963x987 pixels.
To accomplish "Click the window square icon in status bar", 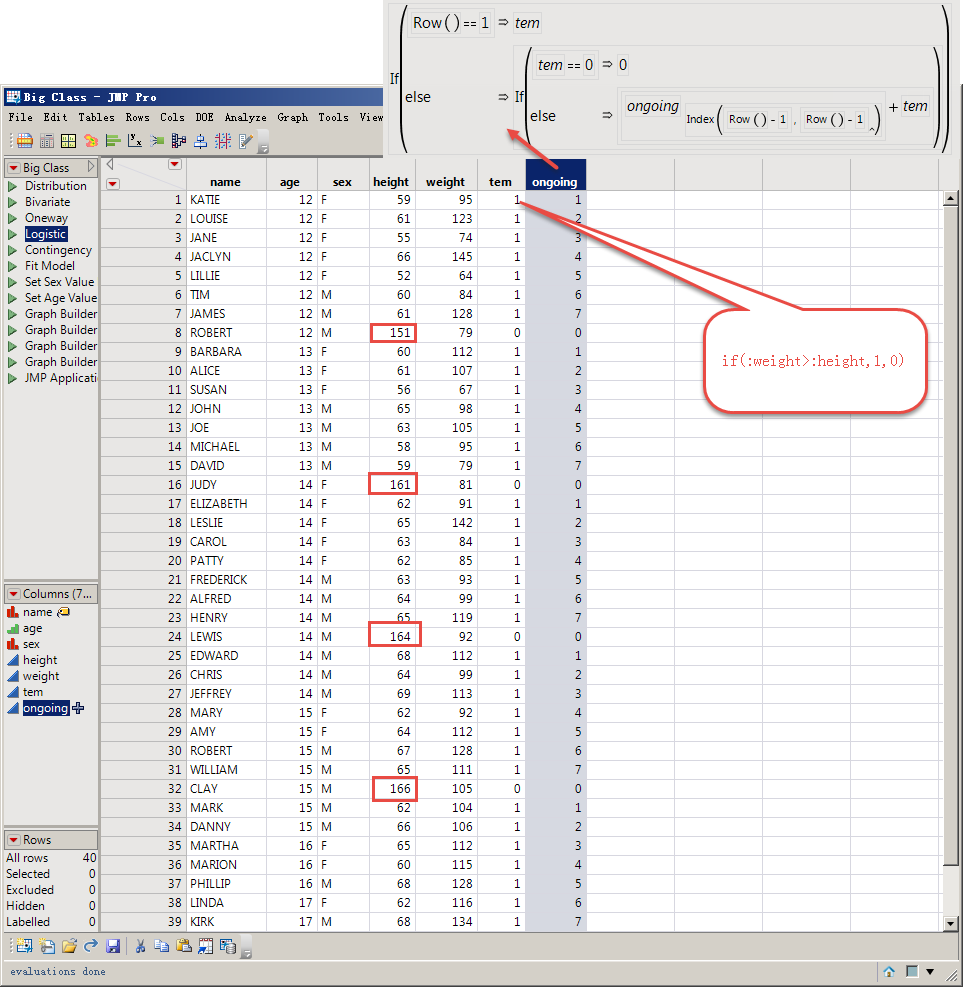I will click(912, 971).
